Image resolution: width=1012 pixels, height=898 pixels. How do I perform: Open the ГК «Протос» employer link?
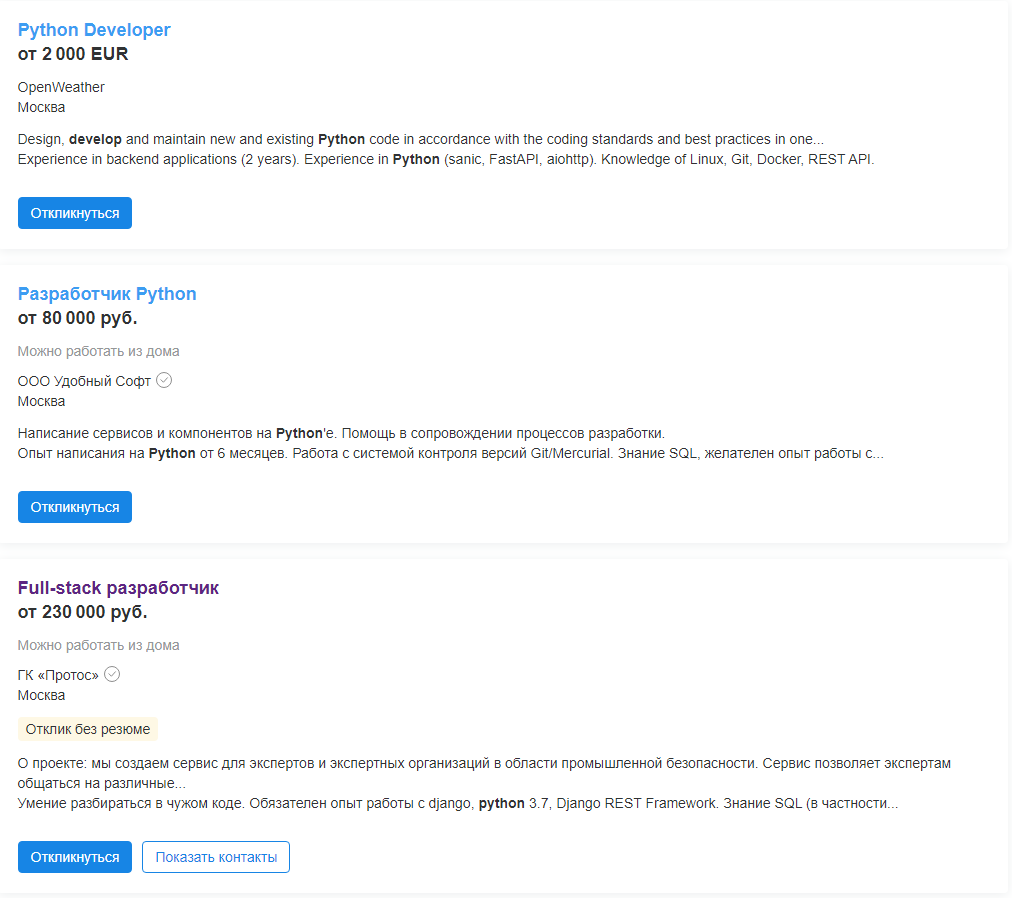[x=58, y=675]
